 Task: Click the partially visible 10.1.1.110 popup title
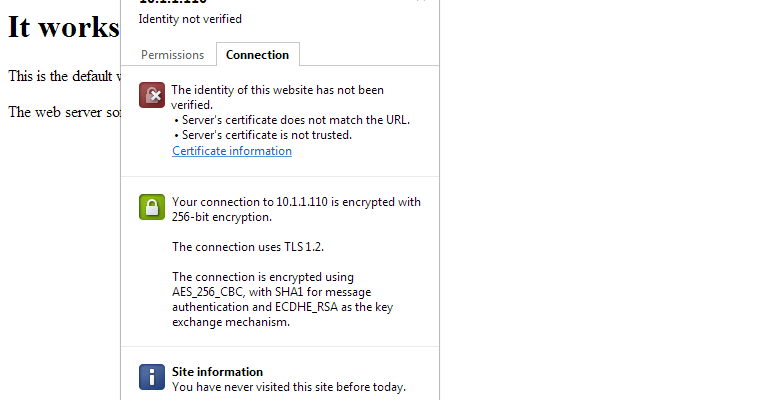(173, 2)
